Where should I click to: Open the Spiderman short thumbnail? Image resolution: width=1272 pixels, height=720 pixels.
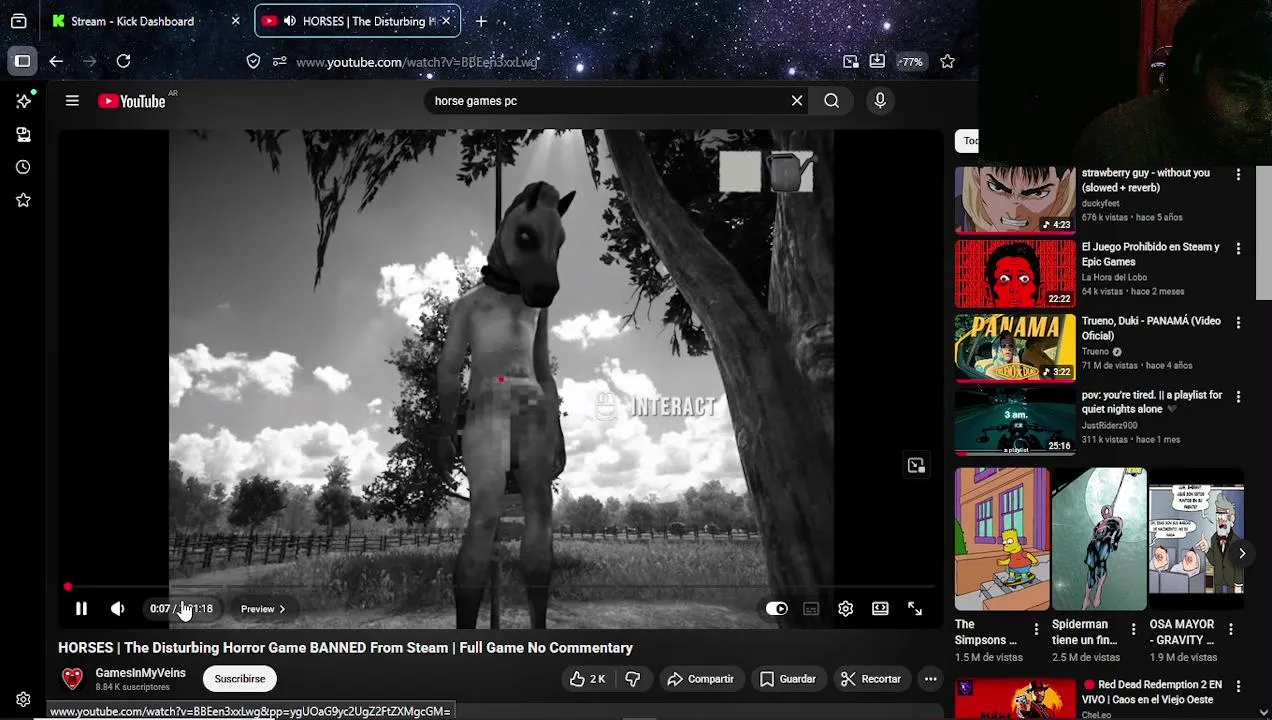(1099, 539)
